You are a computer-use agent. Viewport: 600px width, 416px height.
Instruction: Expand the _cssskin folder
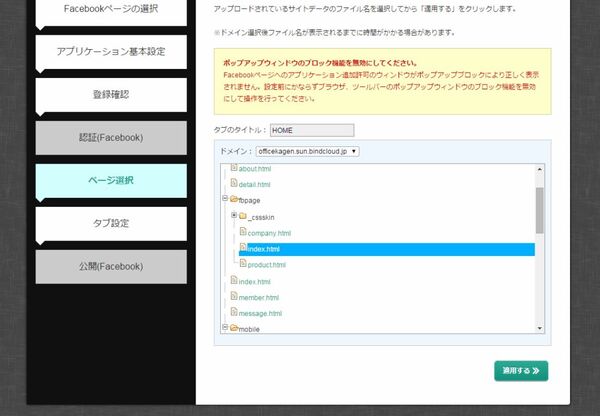coord(234,215)
